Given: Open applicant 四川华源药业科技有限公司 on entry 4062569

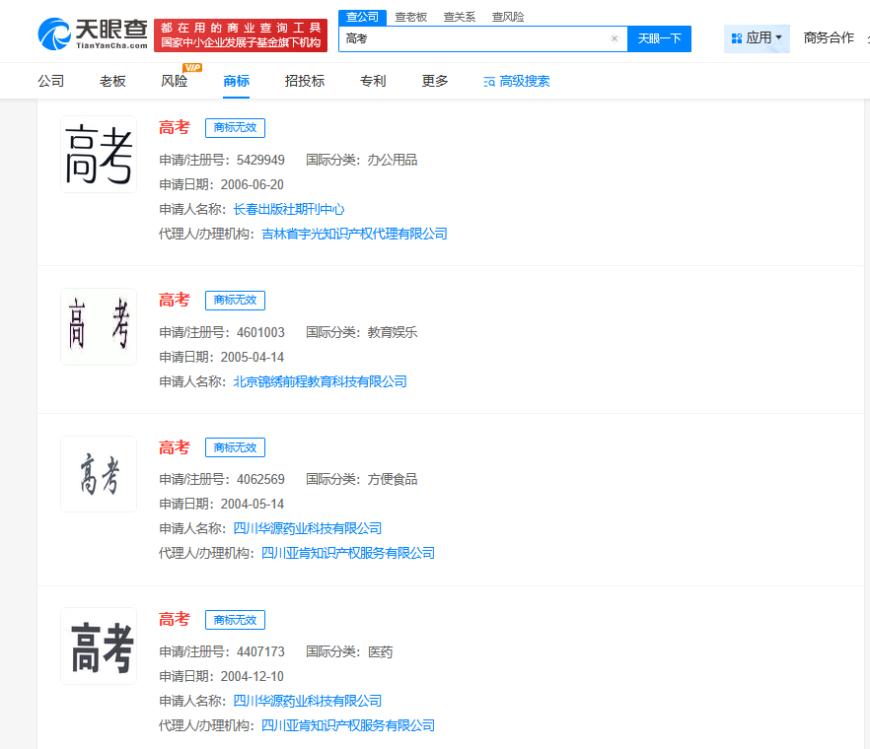Looking at the screenshot, I should pos(307,528).
